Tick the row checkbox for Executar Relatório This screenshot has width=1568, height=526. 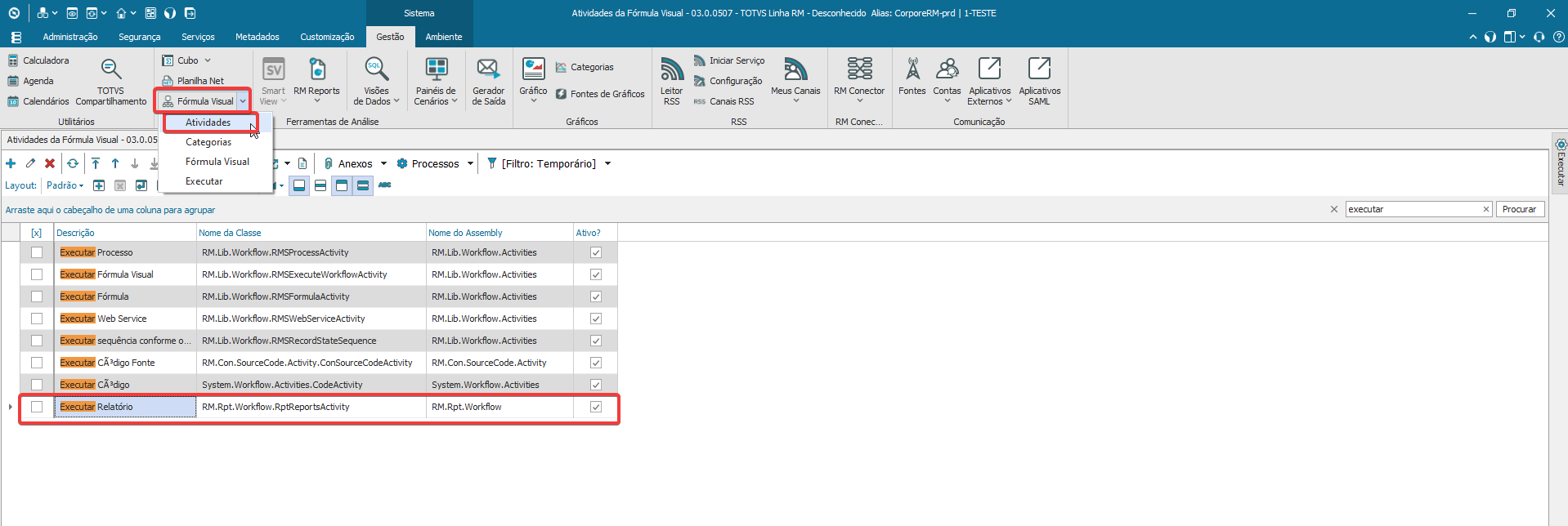(37, 407)
